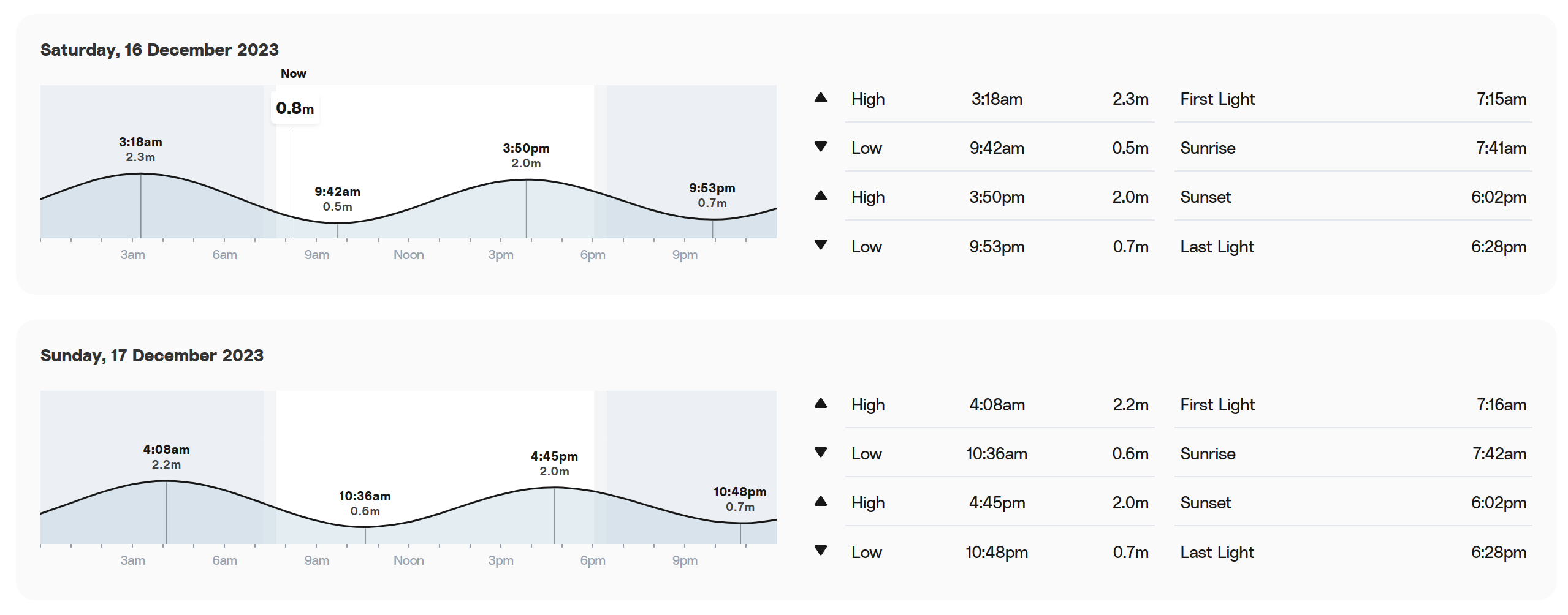Click the down arrow beside Saturday 9:53pm Low

pyautogui.click(x=820, y=245)
